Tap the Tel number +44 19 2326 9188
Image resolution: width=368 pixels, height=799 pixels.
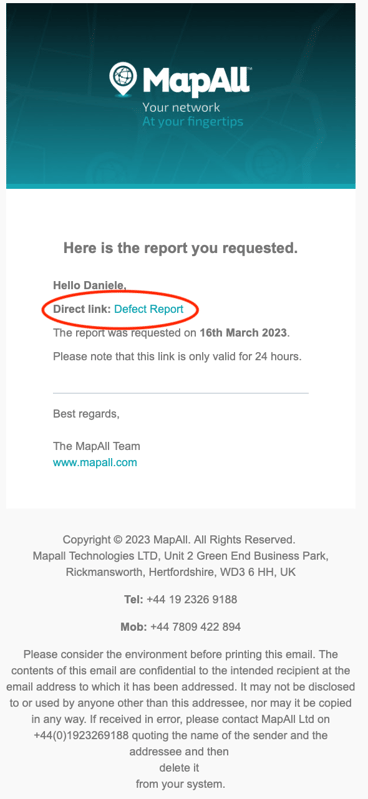tap(192, 600)
